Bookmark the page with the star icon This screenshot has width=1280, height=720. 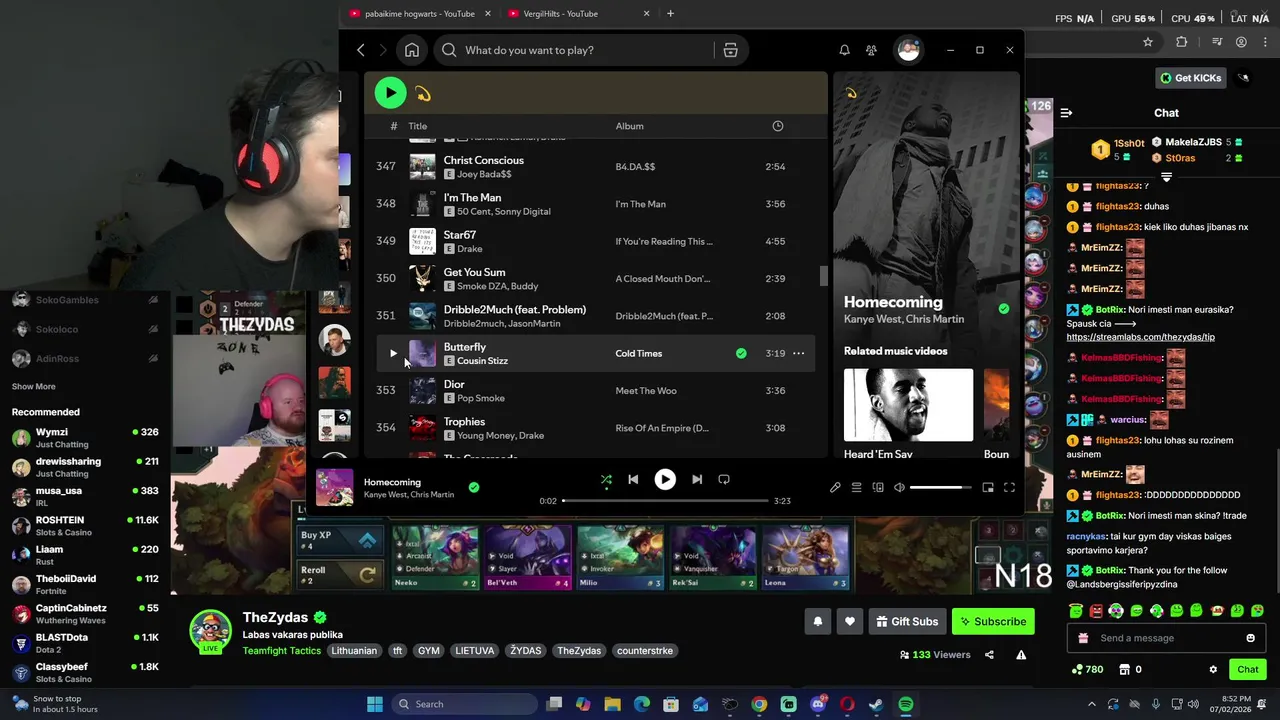[1148, 42]
